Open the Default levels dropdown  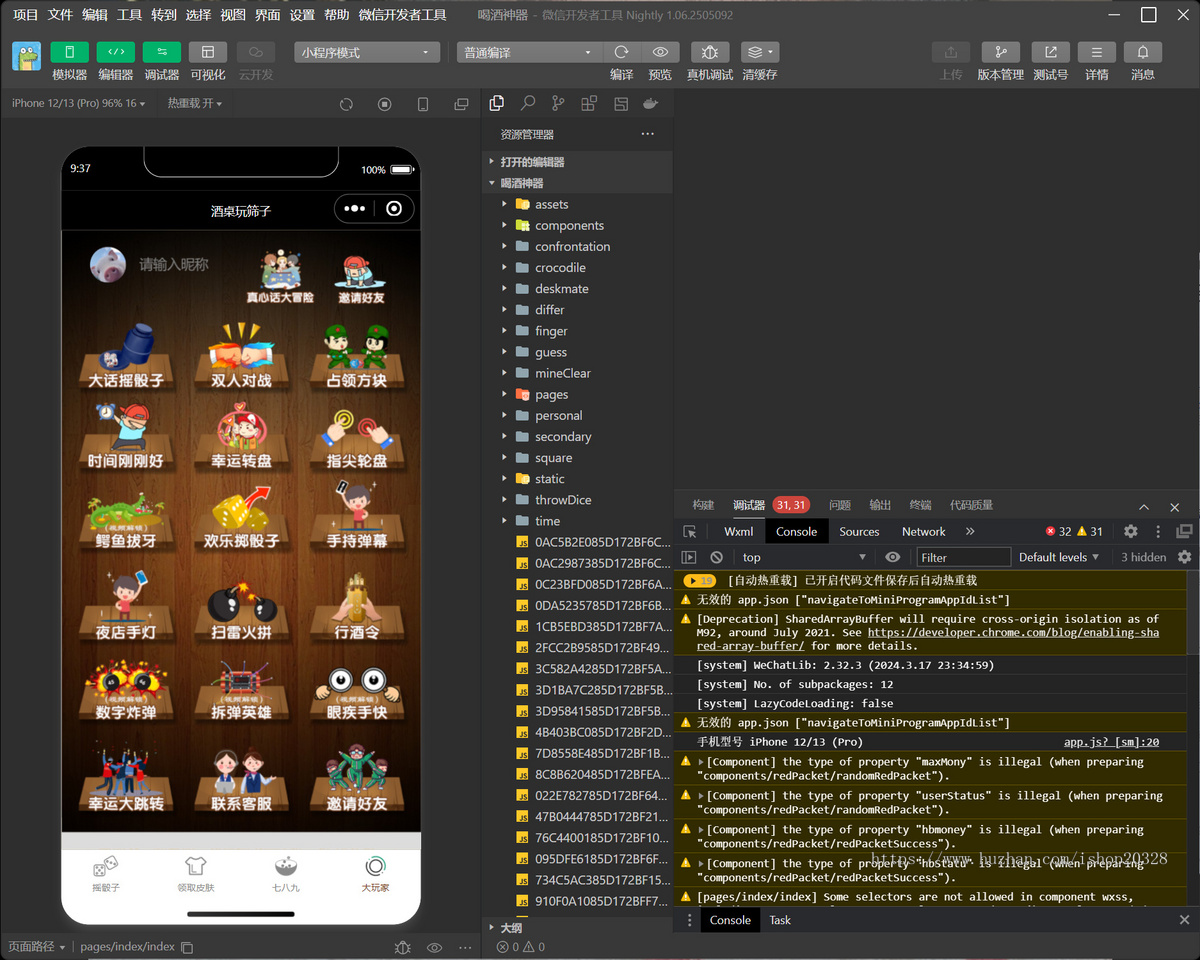(x=1059, y=557)
